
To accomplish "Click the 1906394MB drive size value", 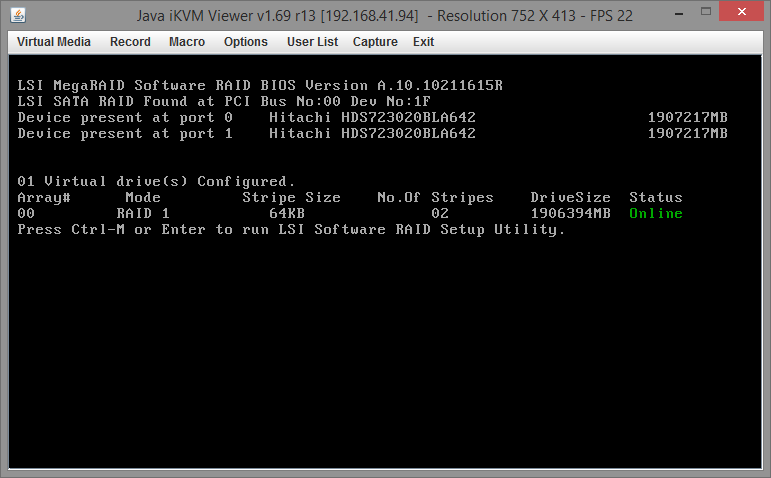I will (570, 213).
